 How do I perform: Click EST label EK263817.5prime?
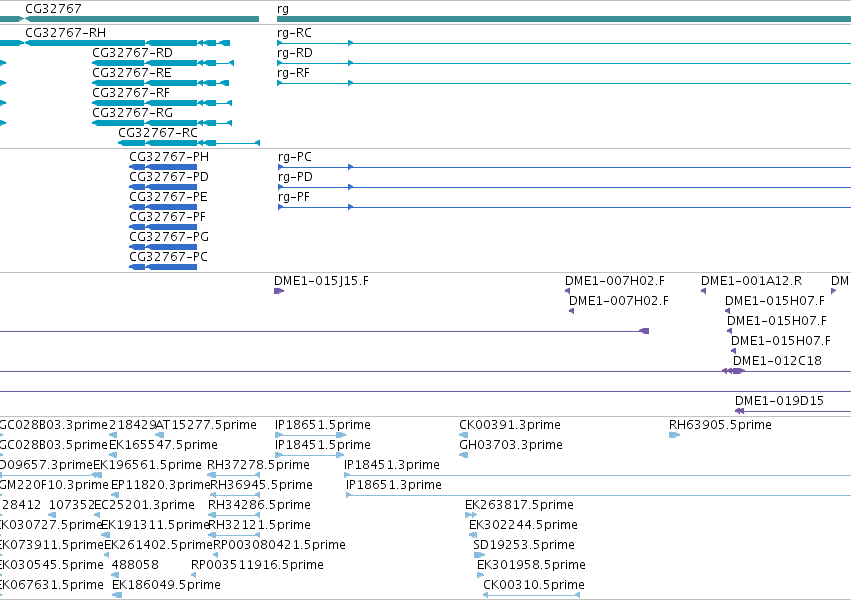(x=519, y=505)
